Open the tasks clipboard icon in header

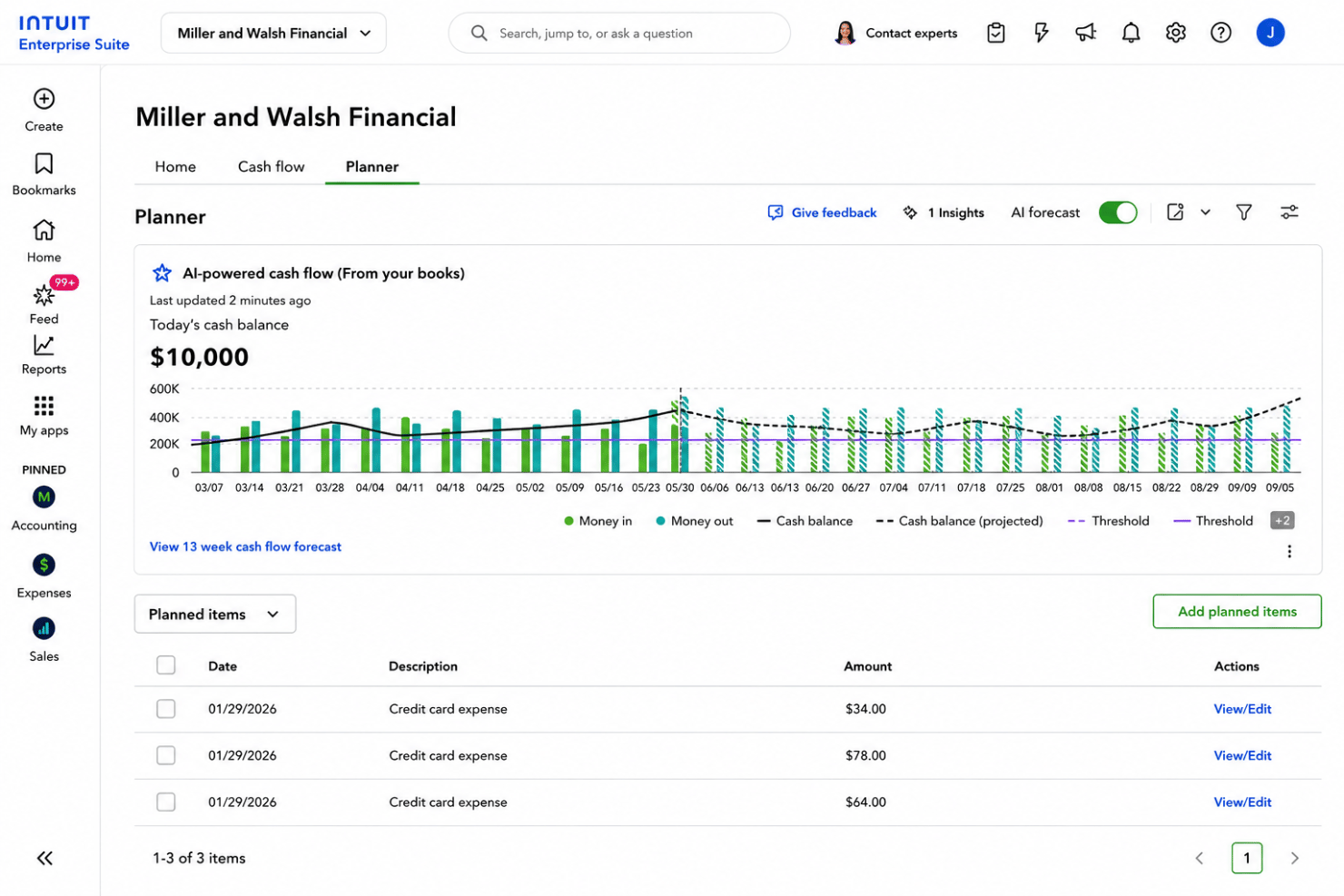tap(996, 33)
